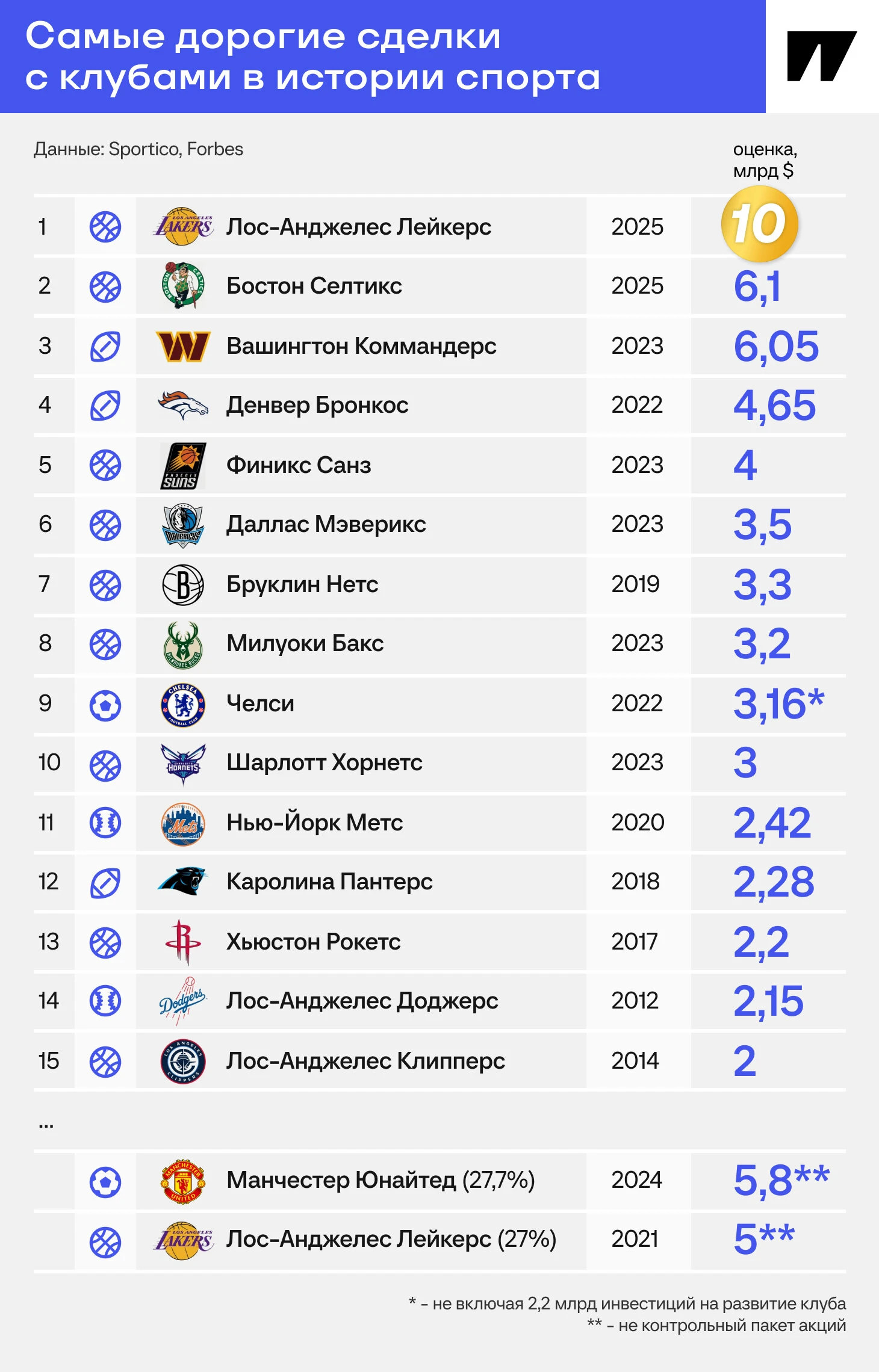Screen dimensions: 879x1372
Task: Click the Данные: Sportico, Forbes source text
Action: click(x=138, y=149)
